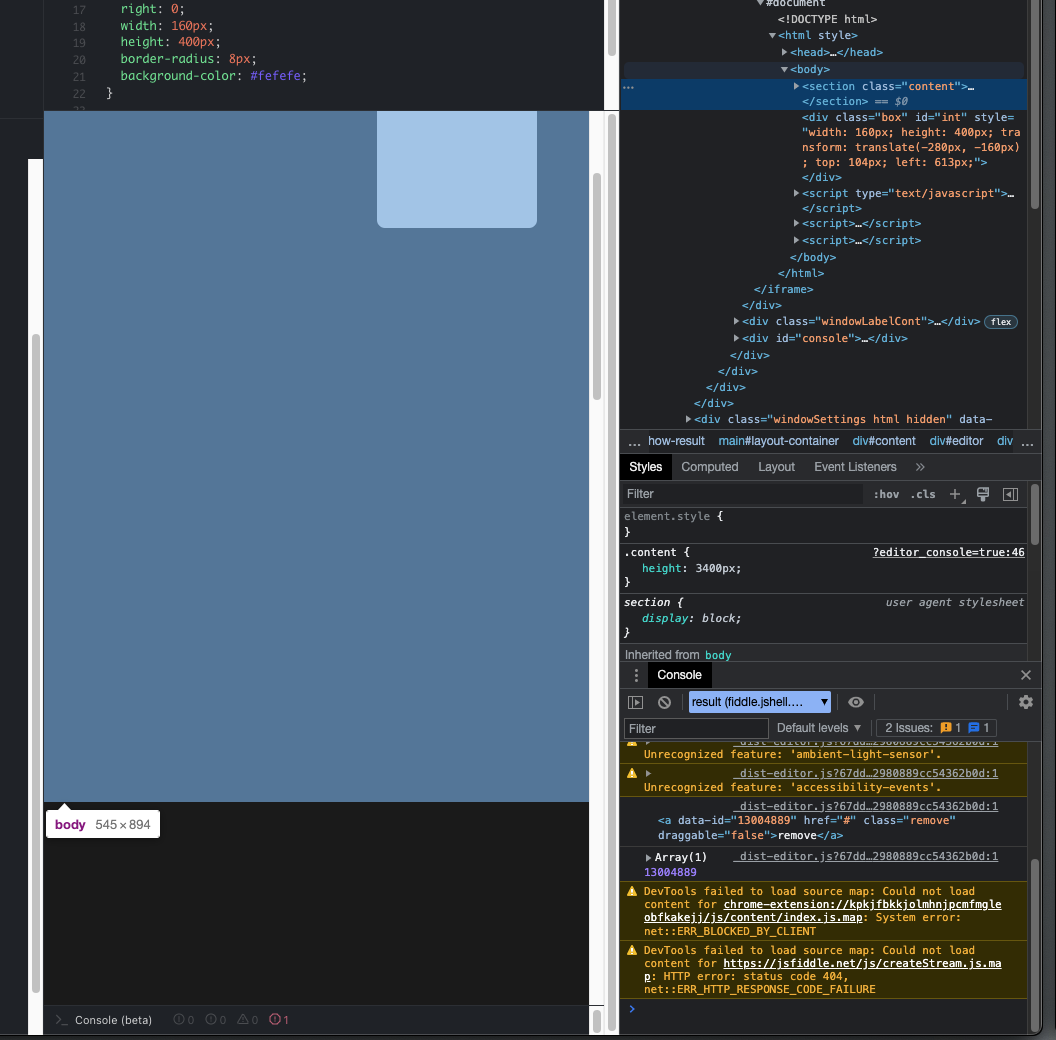Click the light blue box in result
This screenshot has width=1056, height=1040.
click(457, 169)
